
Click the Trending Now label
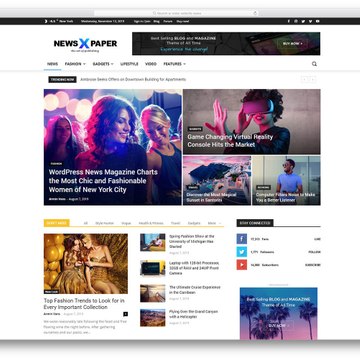(x=62, y=79)
